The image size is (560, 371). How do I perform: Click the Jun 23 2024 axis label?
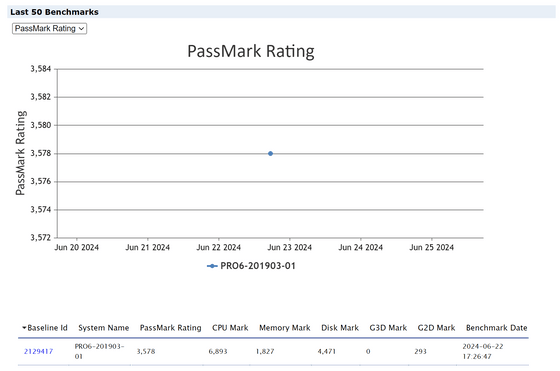coord(290,247)
